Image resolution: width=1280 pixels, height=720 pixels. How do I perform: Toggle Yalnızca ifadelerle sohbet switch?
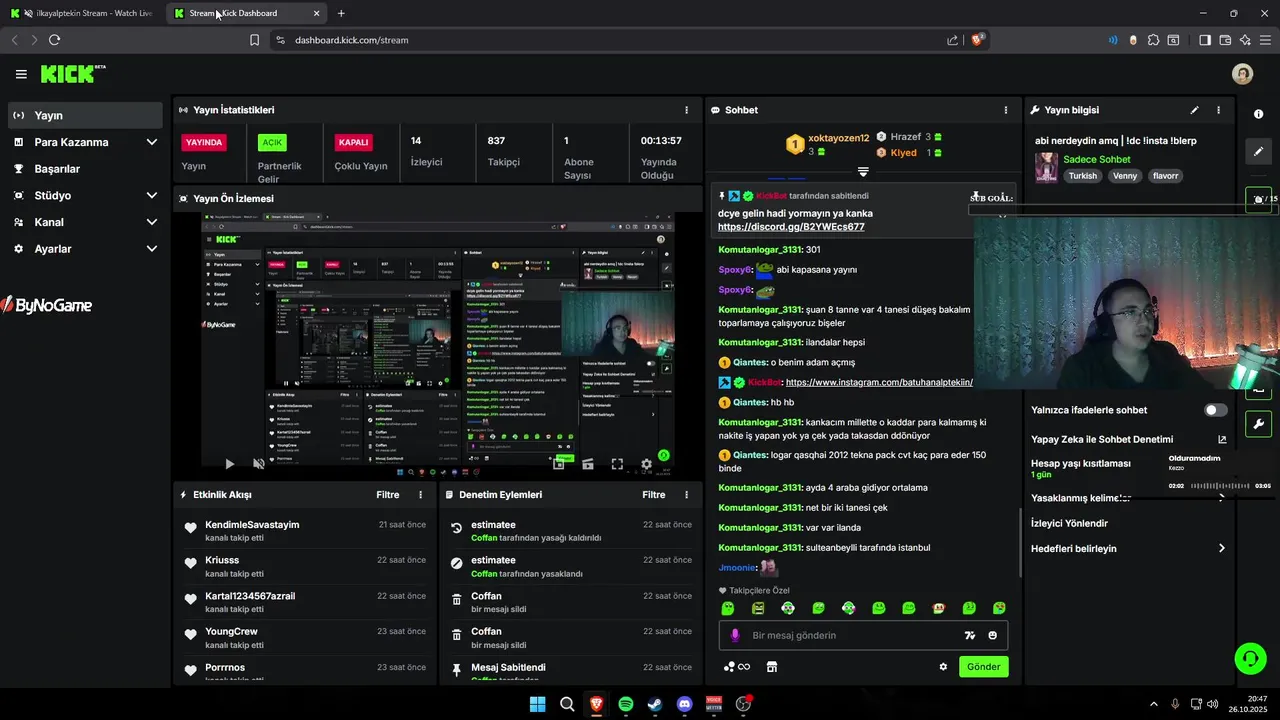click(x=1215, y=410)
